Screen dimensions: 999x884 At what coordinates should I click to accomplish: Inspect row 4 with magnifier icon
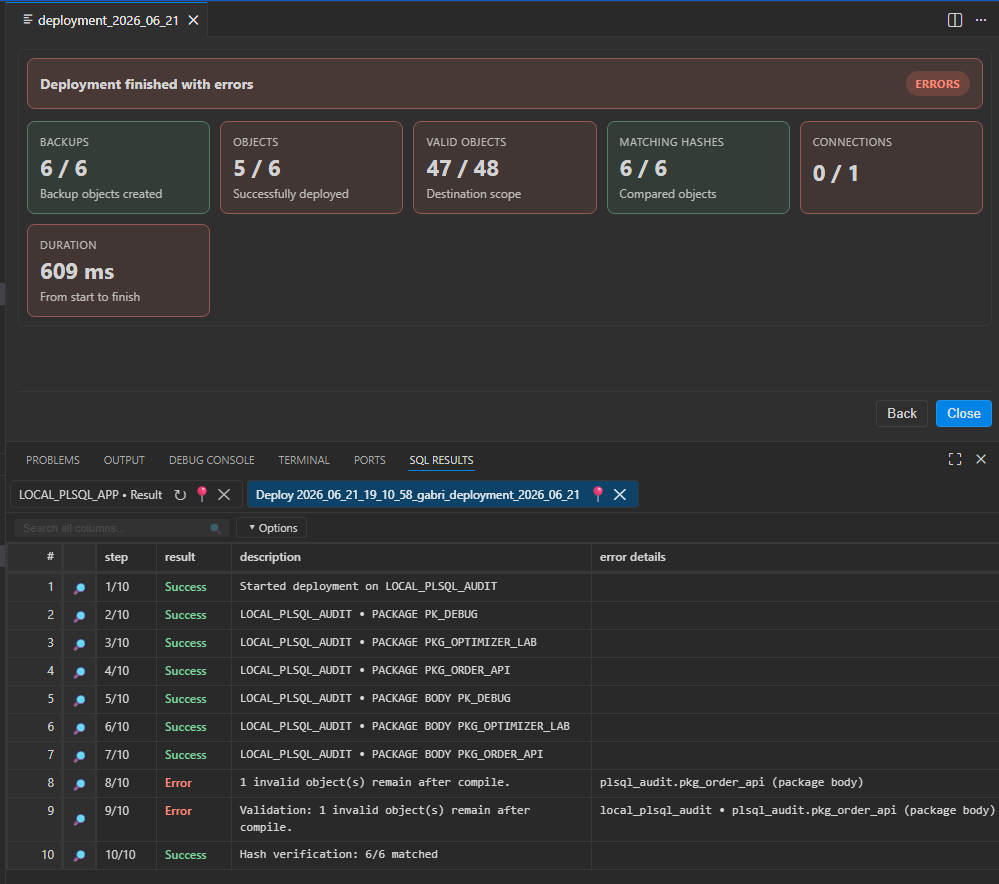point(80,672)
